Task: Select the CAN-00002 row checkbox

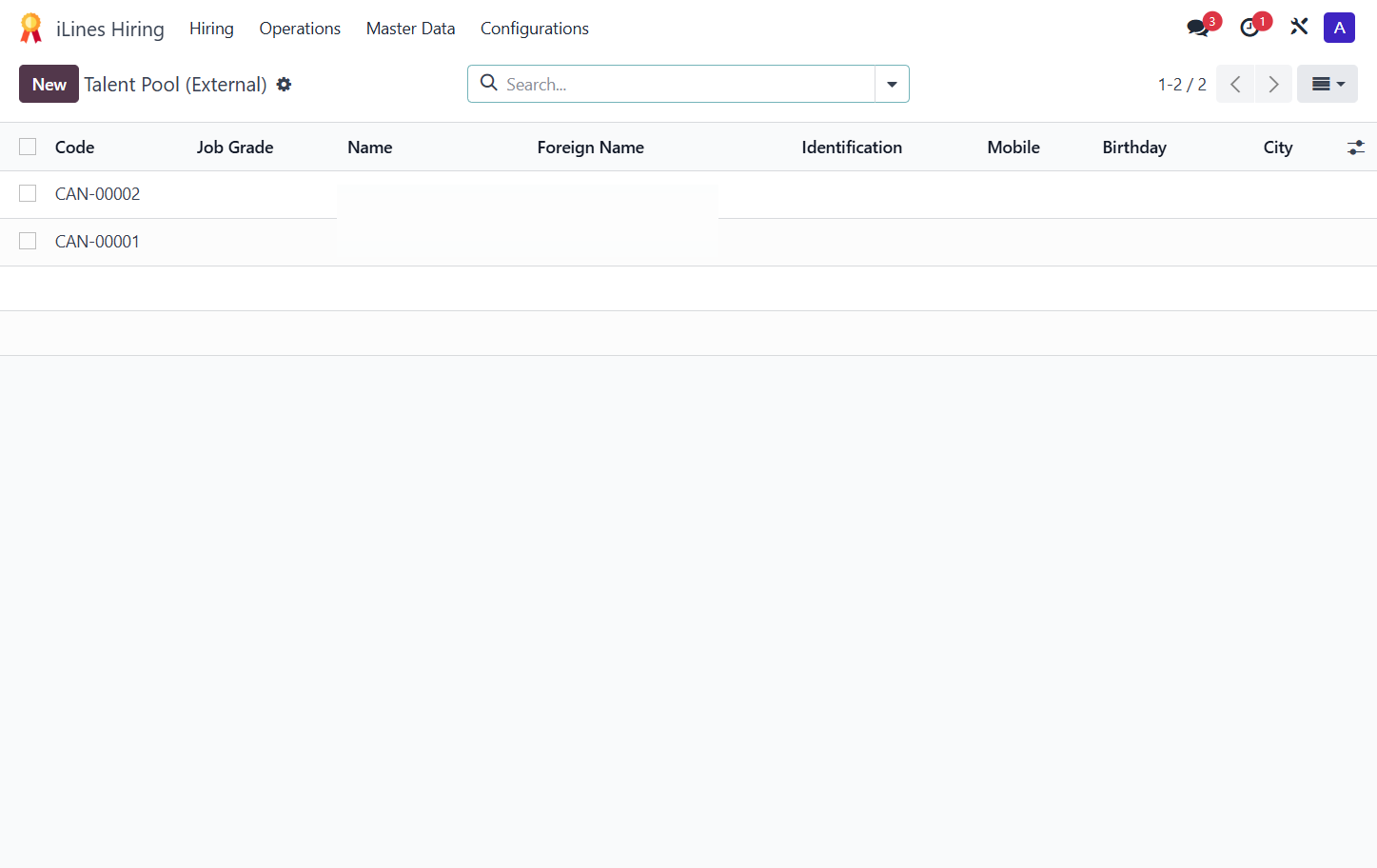Action: pos(28,193)
